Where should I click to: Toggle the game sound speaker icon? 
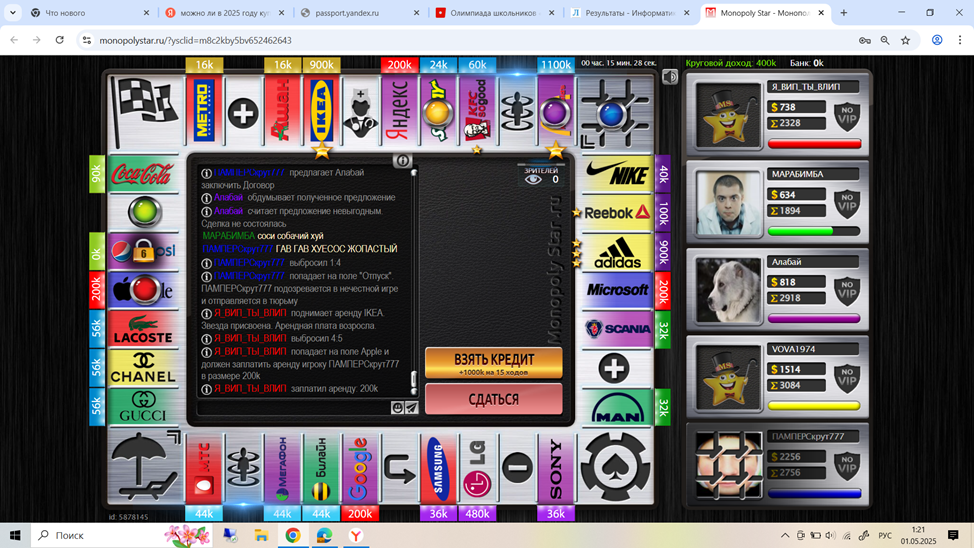pos(670,77)
